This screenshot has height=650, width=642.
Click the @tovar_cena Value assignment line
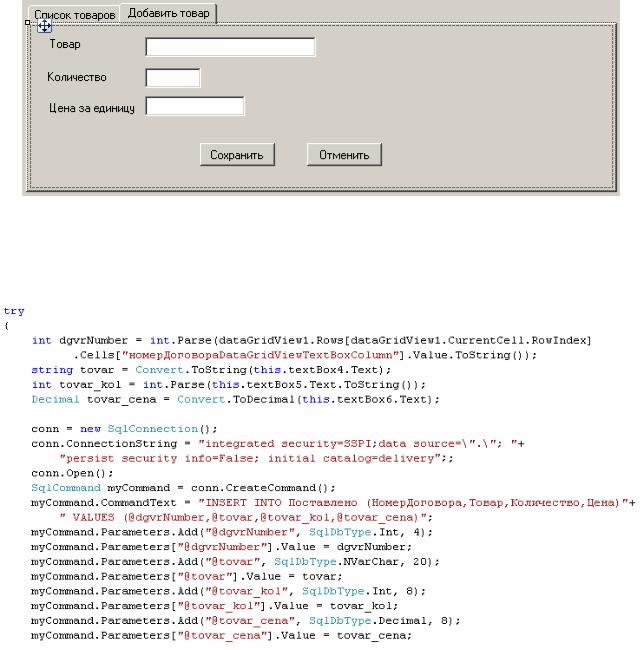221,636
